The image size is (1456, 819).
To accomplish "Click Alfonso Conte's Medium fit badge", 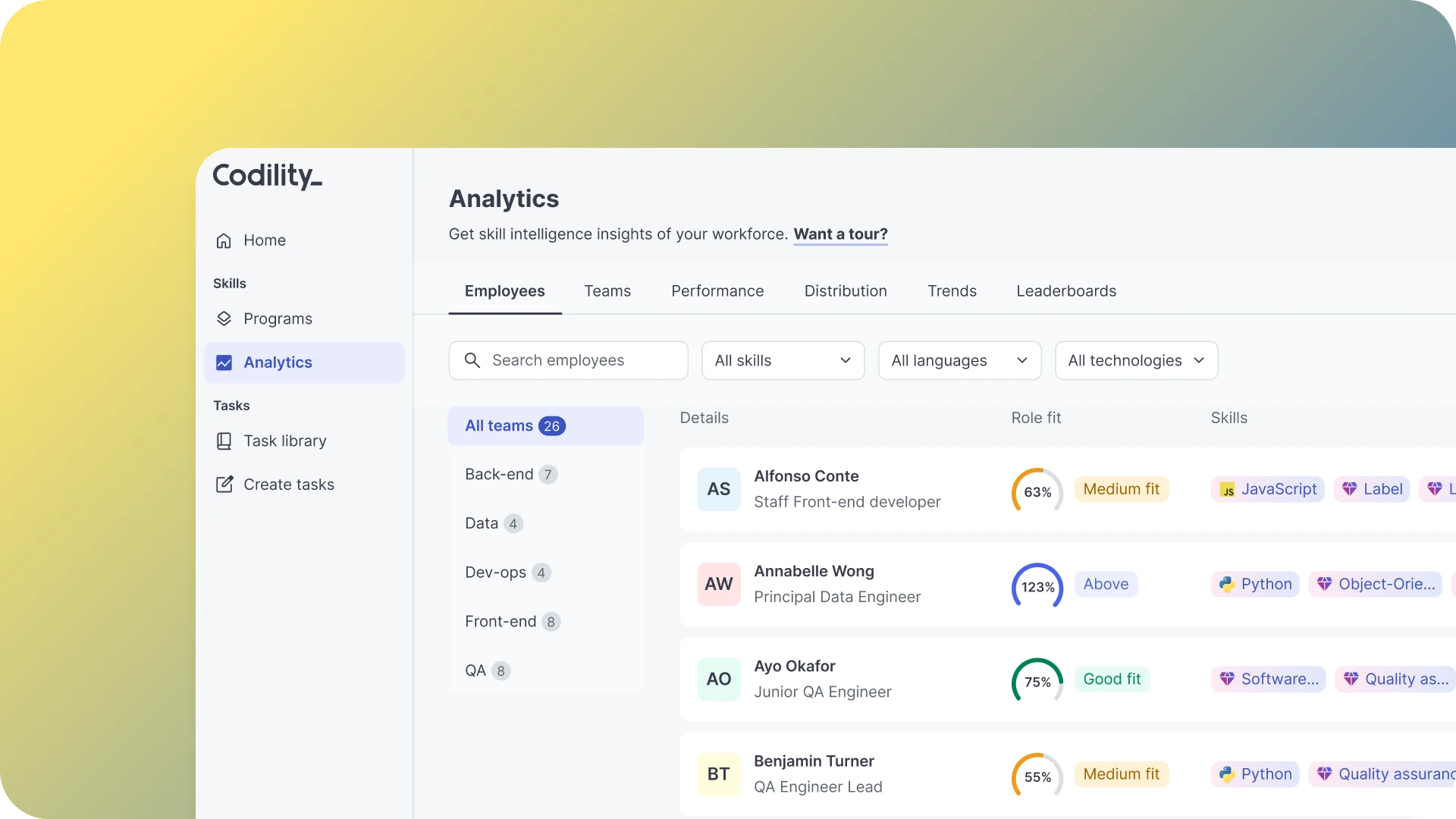I will [1121, 489].
